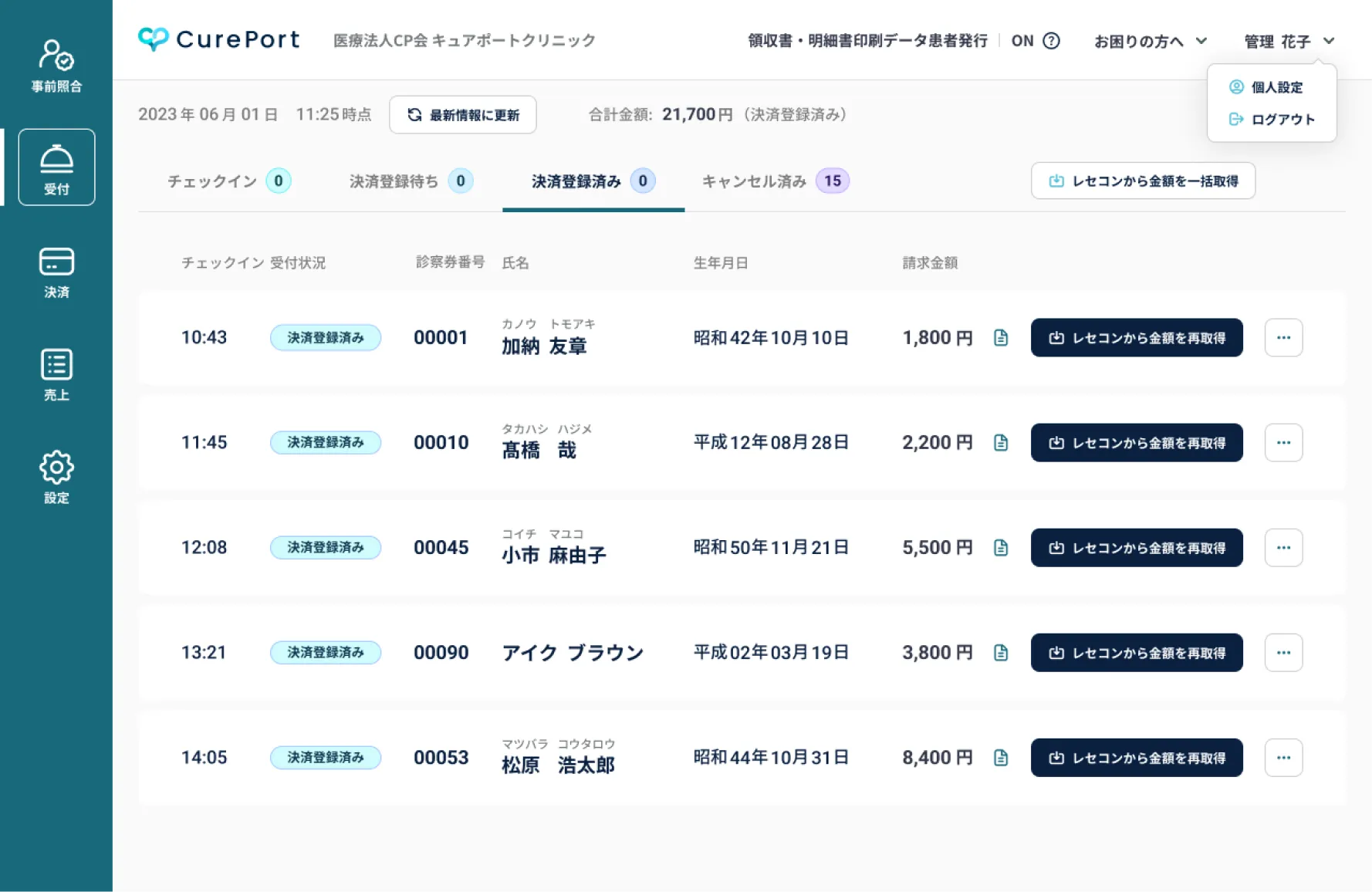The width and height of the screenshot is (1372, 892).
Task: Select the 受付 reception sidebar icon
Action: [56, 167]
